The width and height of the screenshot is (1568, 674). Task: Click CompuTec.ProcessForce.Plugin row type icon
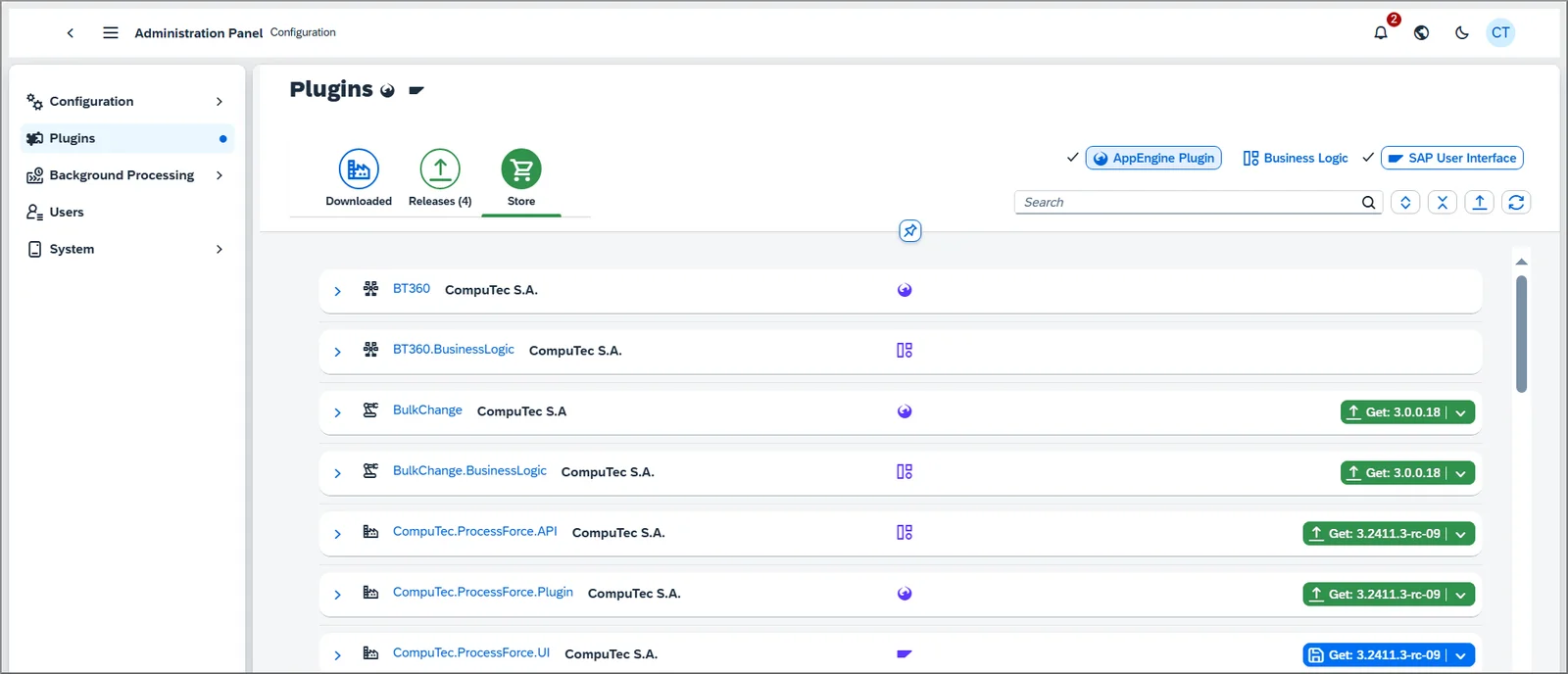(x=905, y=594)
